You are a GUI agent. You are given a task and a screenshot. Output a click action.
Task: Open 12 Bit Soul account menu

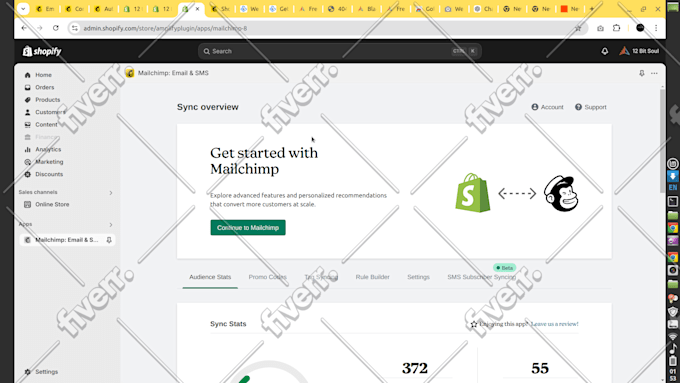coord(639,51)
